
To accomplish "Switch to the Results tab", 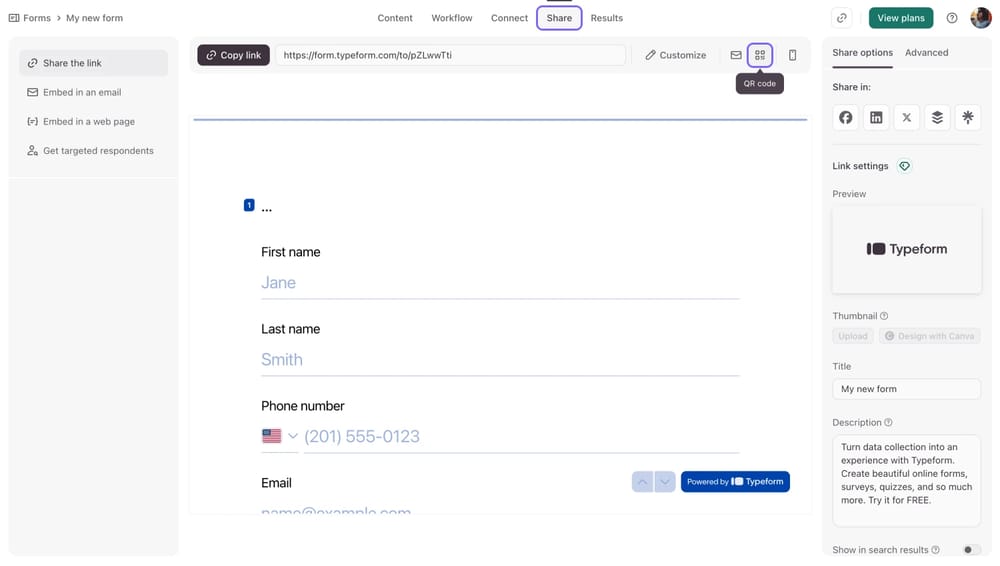I will (x=606, y=18).
